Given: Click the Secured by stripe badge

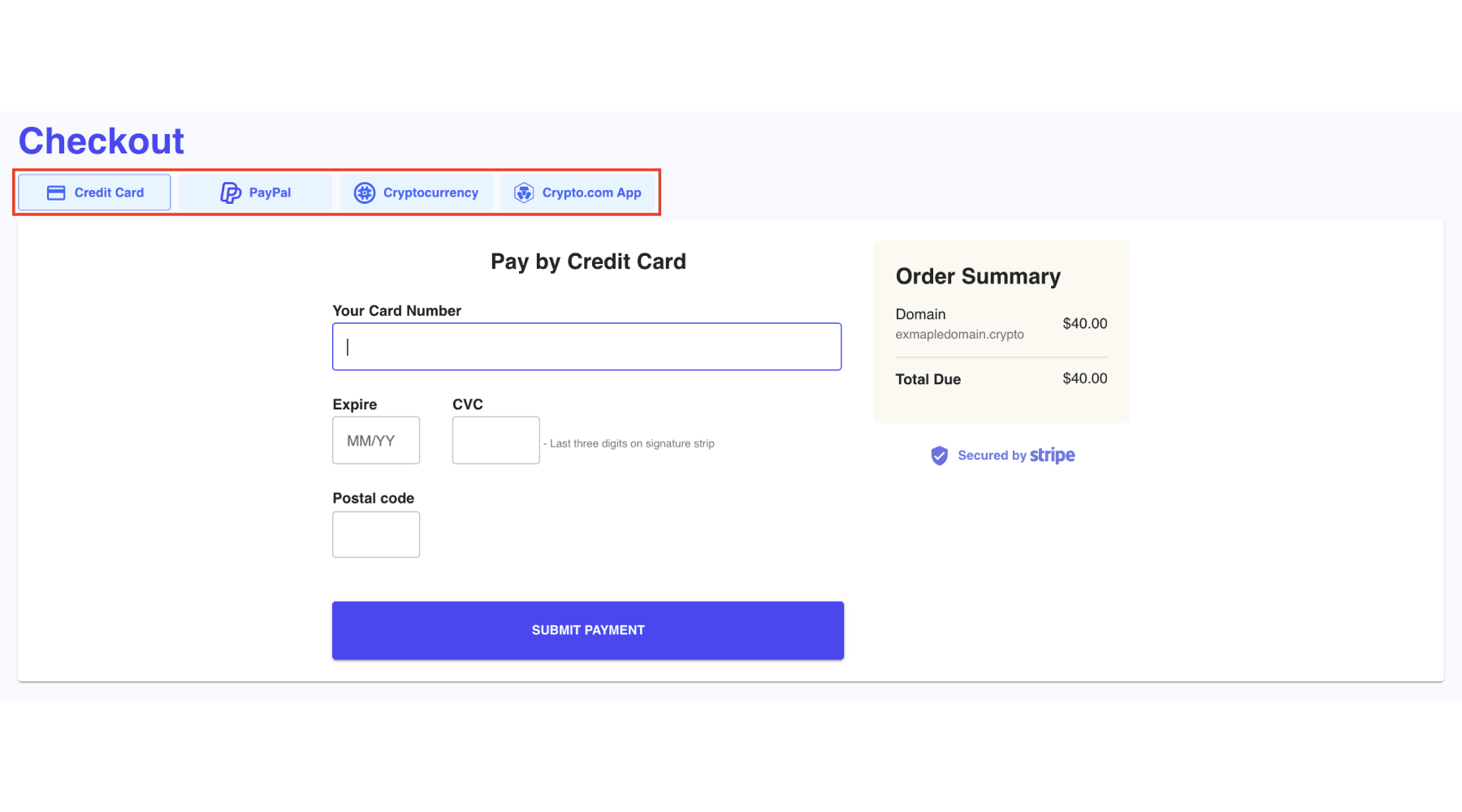Looking at the screenshot, I should (x=1001, y=456).
